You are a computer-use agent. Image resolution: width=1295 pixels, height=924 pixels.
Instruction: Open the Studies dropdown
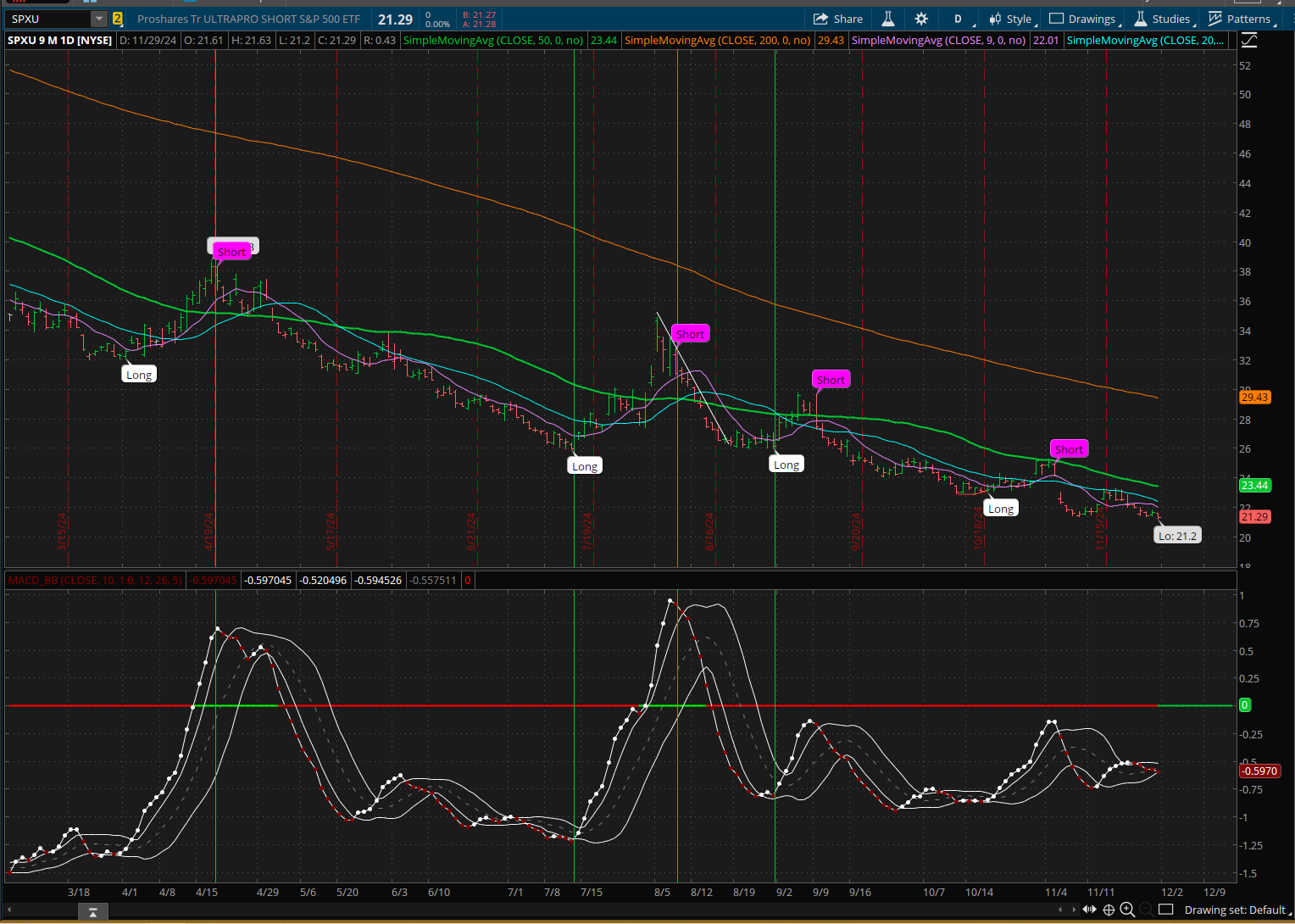(x=1164, y=19)
